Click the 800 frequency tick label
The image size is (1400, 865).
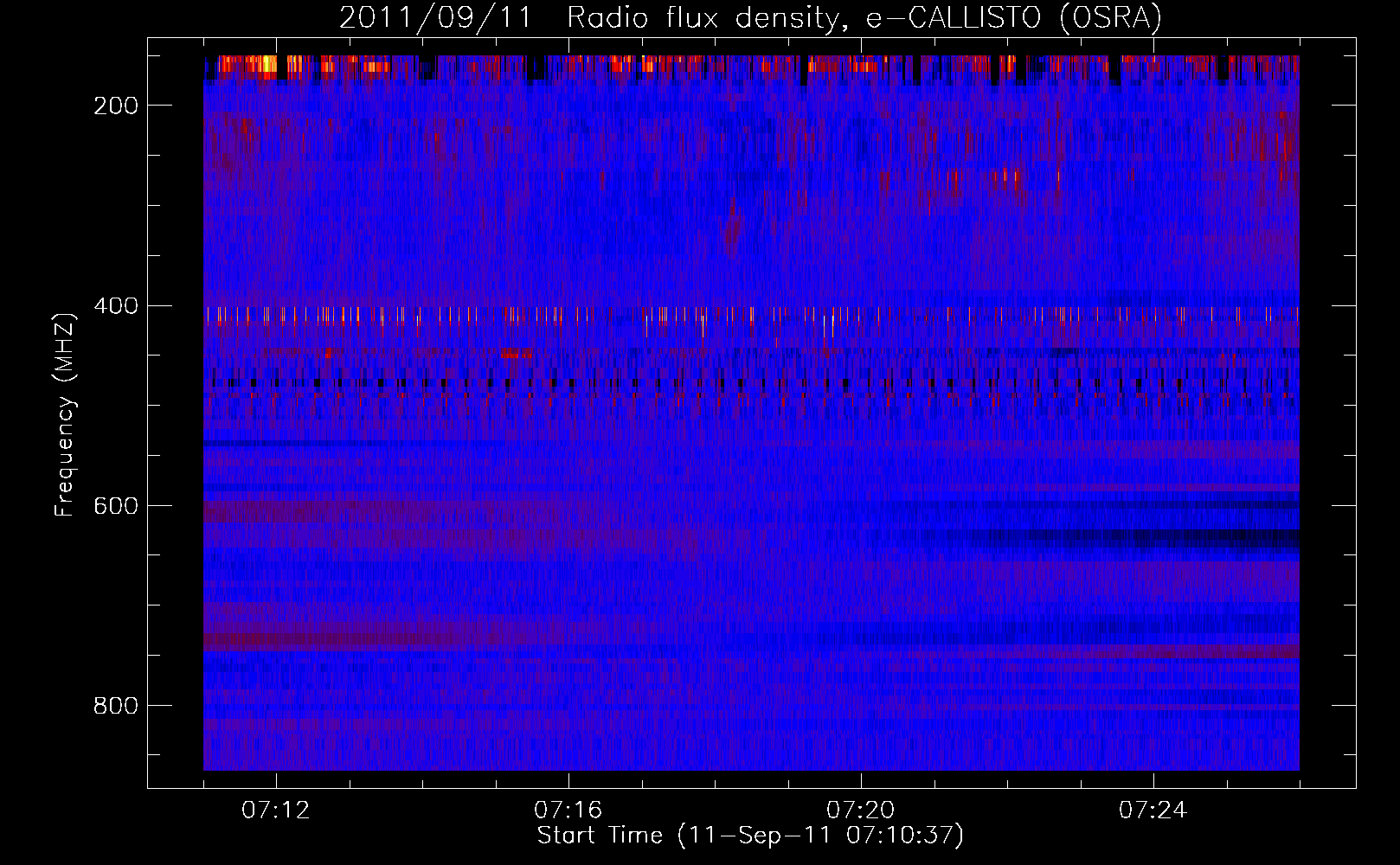click(116, 705)
